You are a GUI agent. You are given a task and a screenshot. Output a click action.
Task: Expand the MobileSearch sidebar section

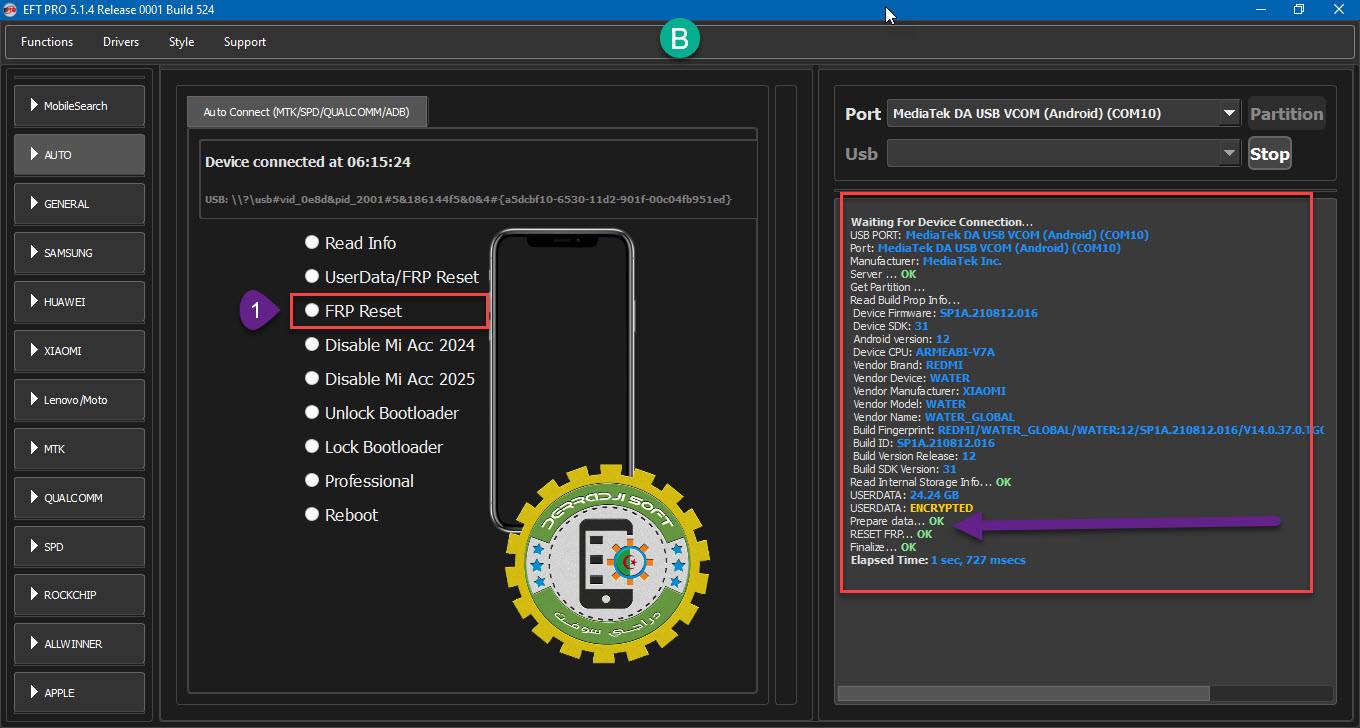pyautogui.click(x=79, y=105)
